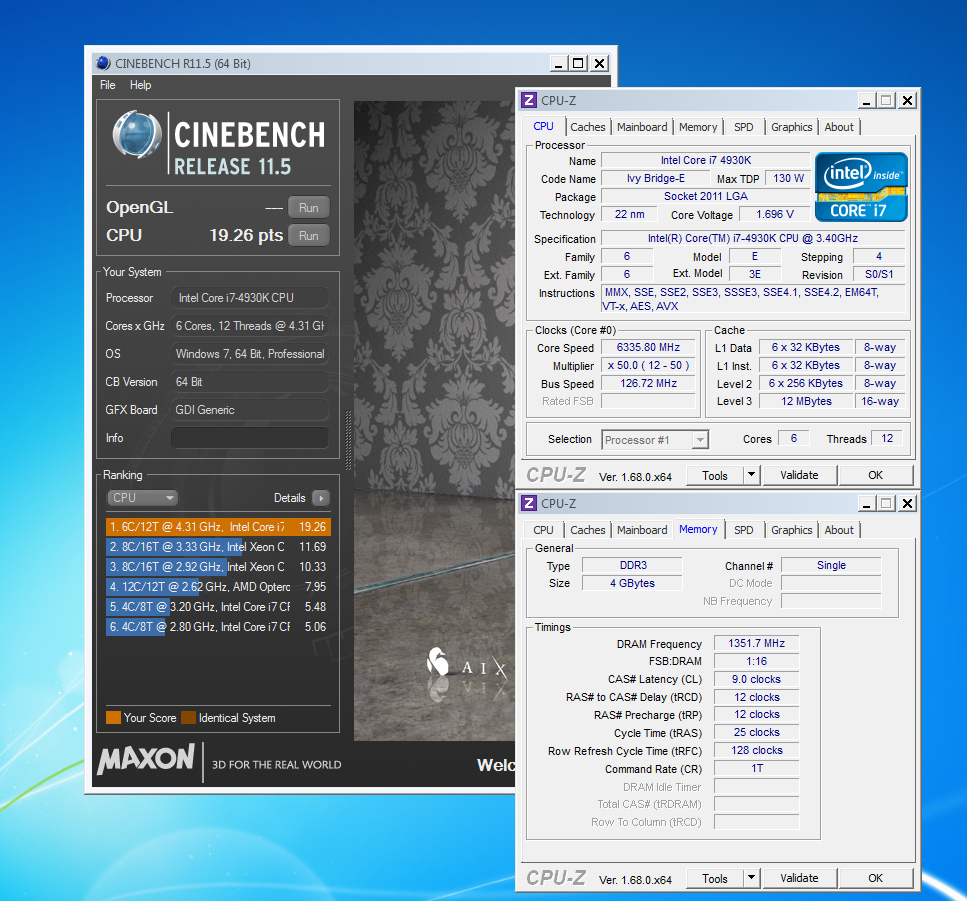
Task: Switch to CPU tab in lower CPU-Z
Action: 543,530
